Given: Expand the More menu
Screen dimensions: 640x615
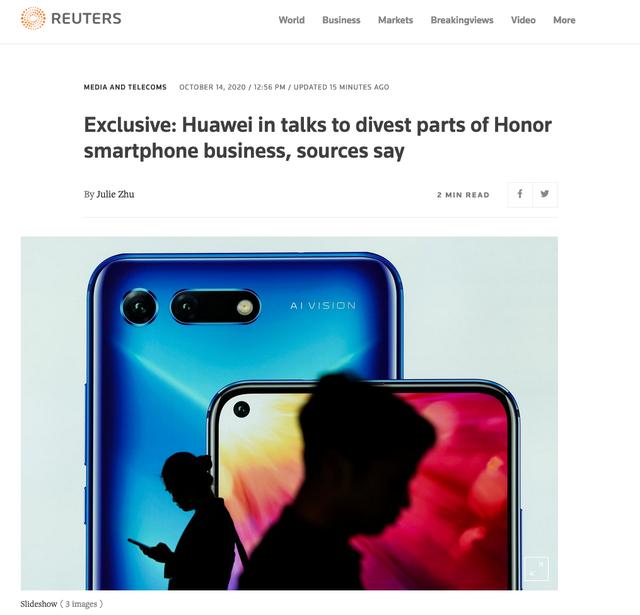Looking at the screenshot, I should [x=564, y=20].
